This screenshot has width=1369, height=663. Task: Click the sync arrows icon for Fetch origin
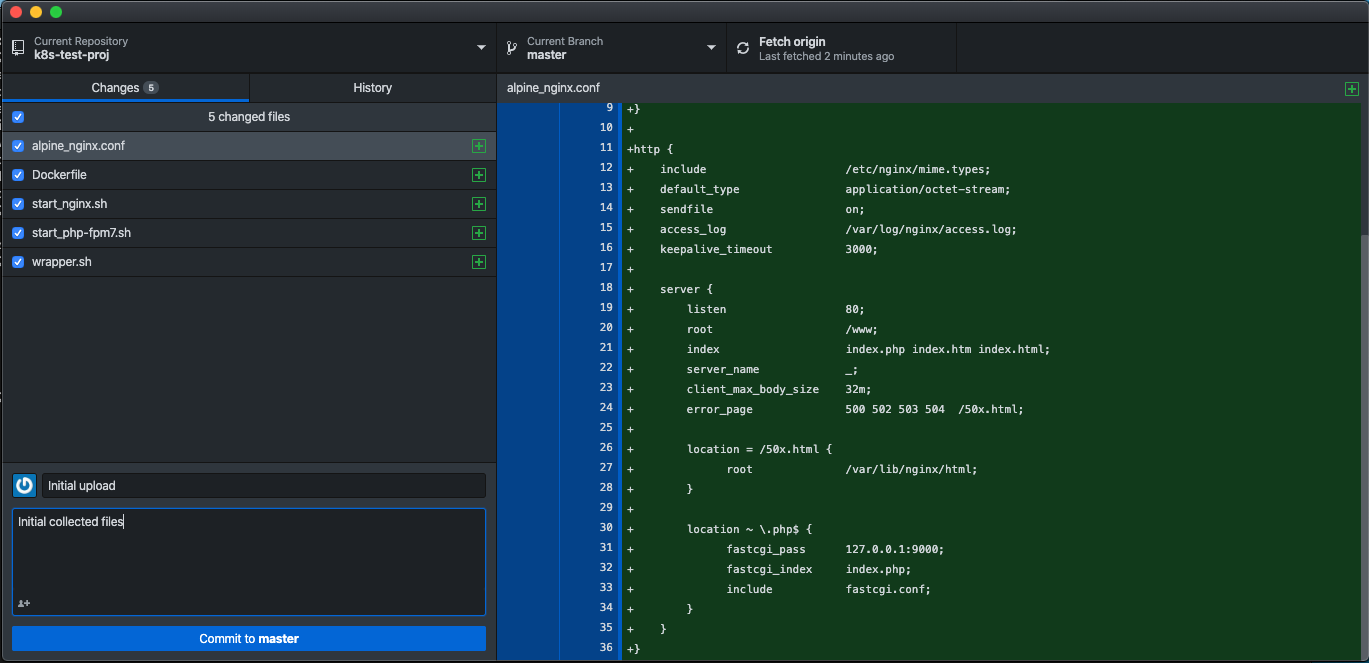[x=742, y=48]
